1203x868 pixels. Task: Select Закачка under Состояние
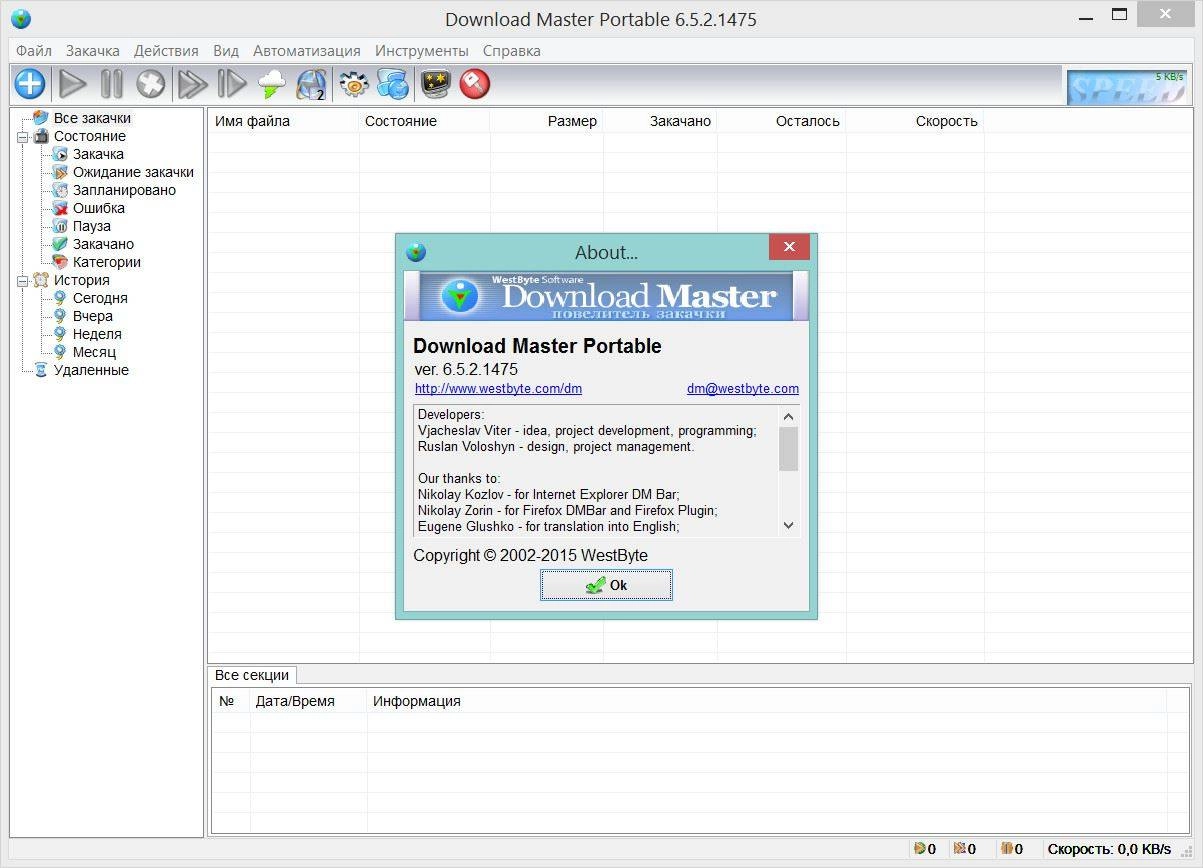98,154
